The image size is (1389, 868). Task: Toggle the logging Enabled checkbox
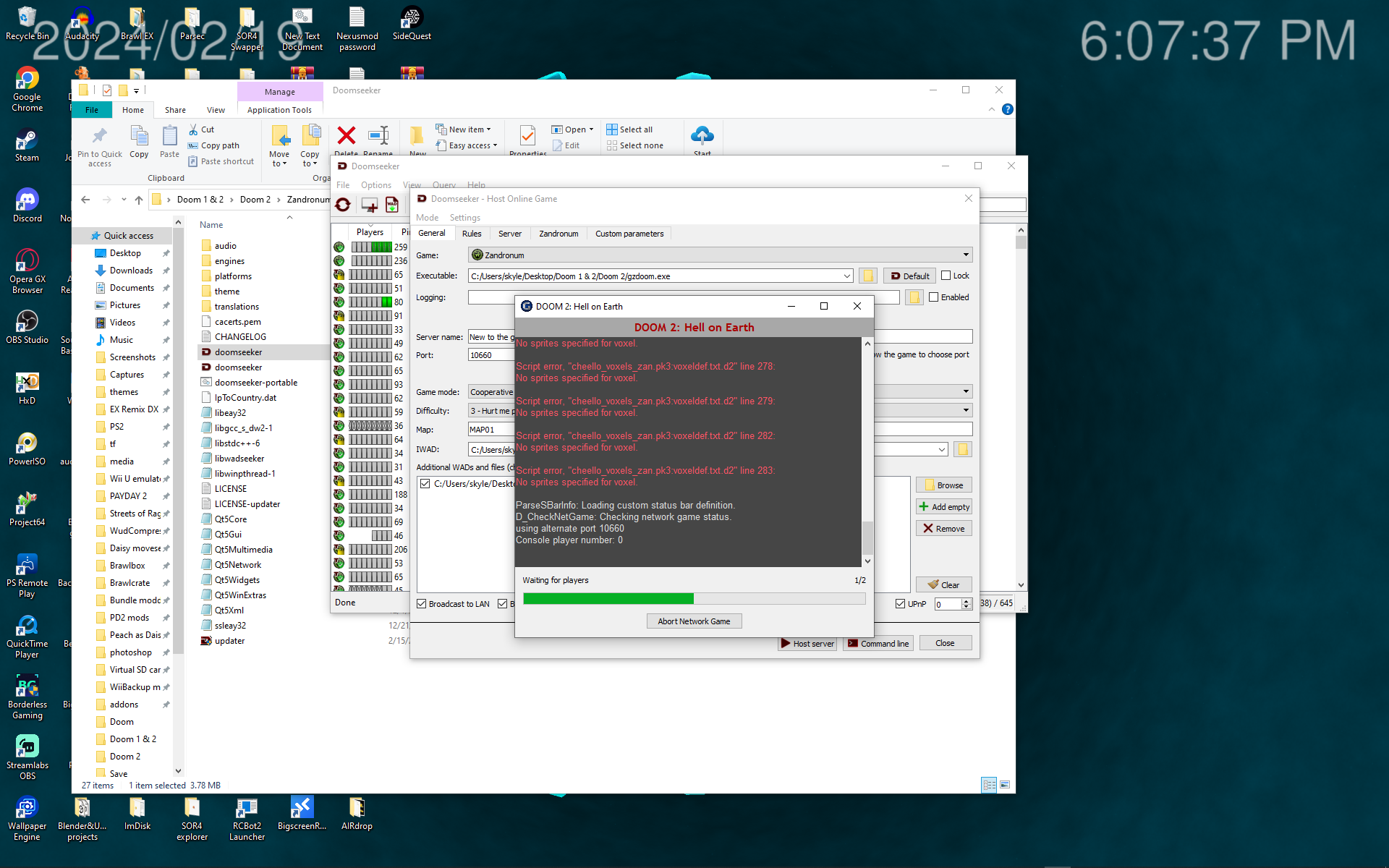[933, 297]
